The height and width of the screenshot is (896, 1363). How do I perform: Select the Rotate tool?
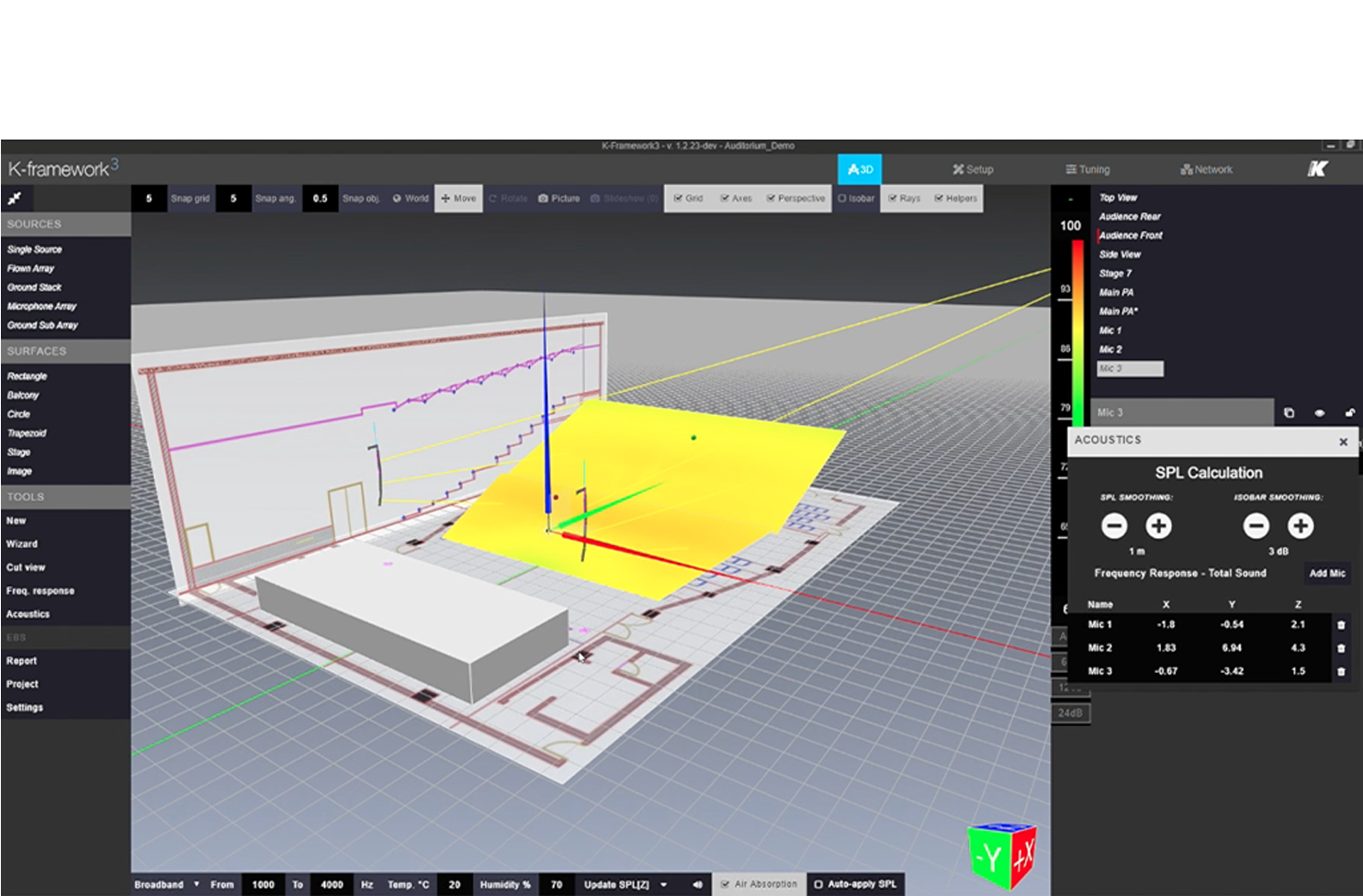pyautogui.click(x=508, y=198)
